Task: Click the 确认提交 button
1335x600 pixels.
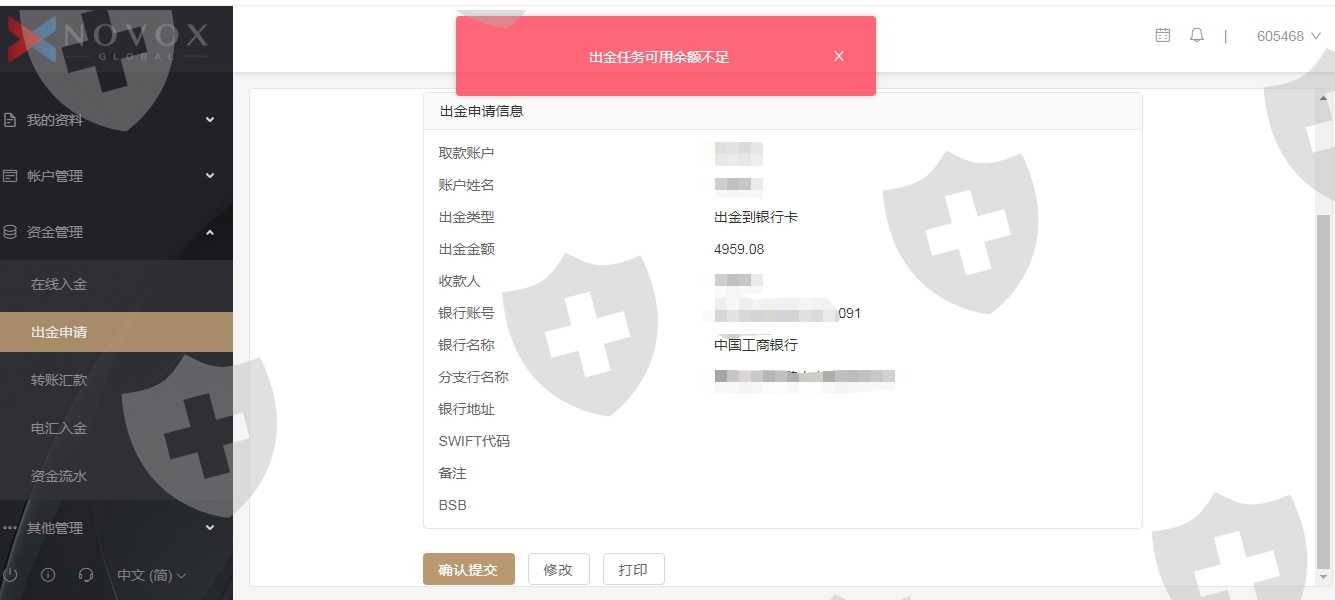Action: (469, 569)
